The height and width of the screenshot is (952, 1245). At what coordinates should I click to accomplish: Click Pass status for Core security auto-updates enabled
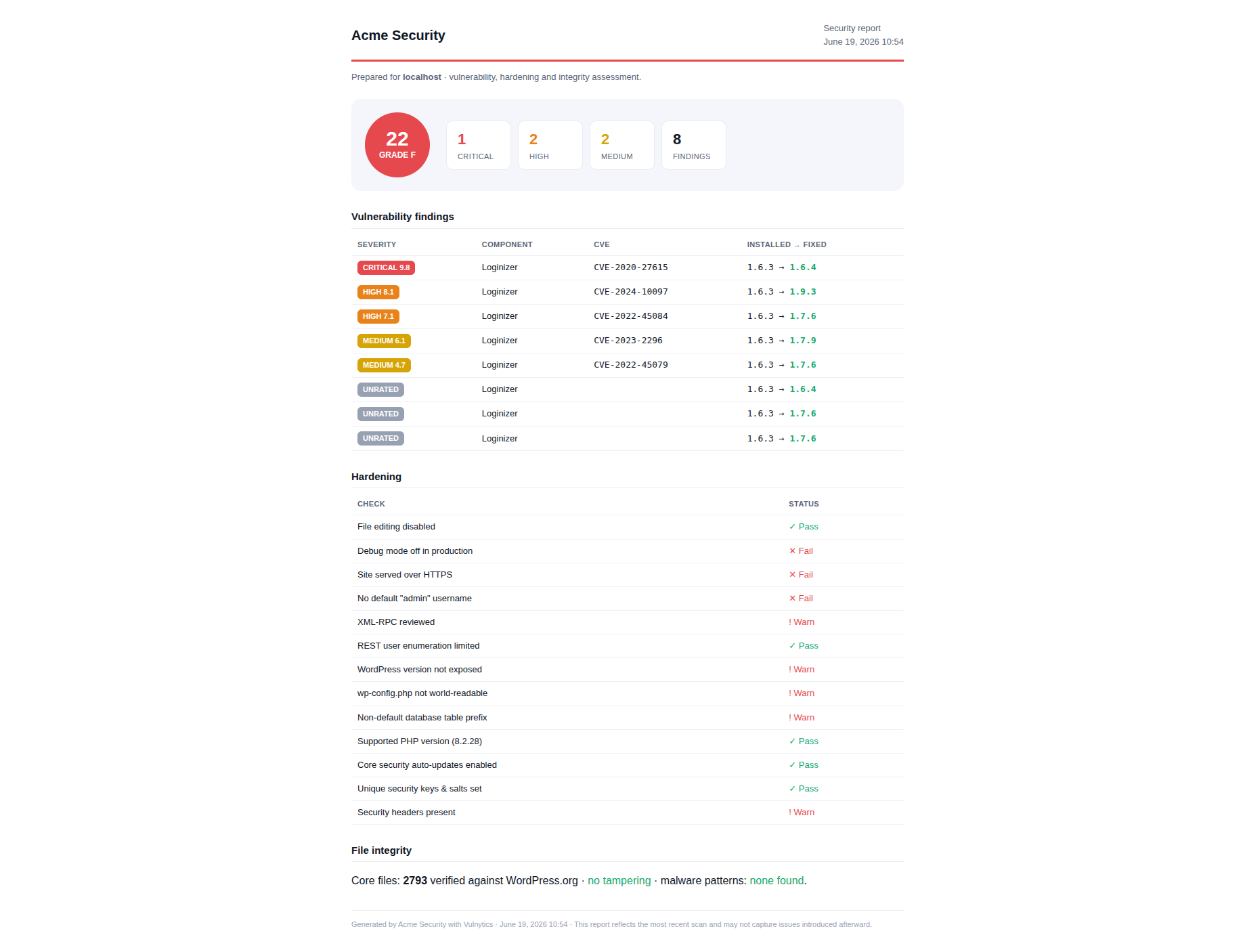coord(804,765)
